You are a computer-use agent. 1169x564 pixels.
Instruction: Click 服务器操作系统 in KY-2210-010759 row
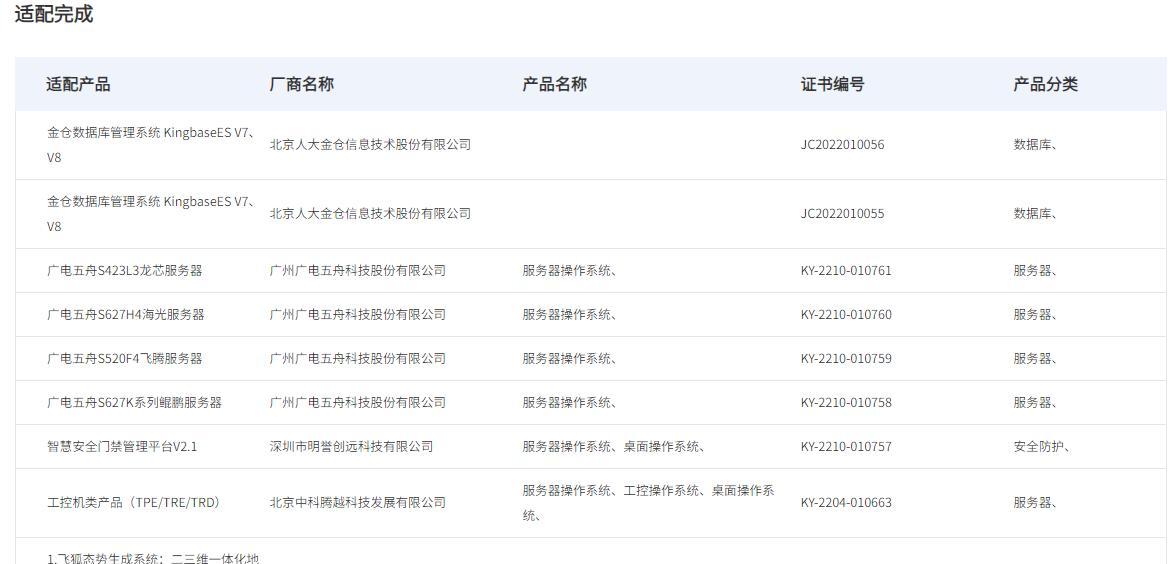(569, 358)
